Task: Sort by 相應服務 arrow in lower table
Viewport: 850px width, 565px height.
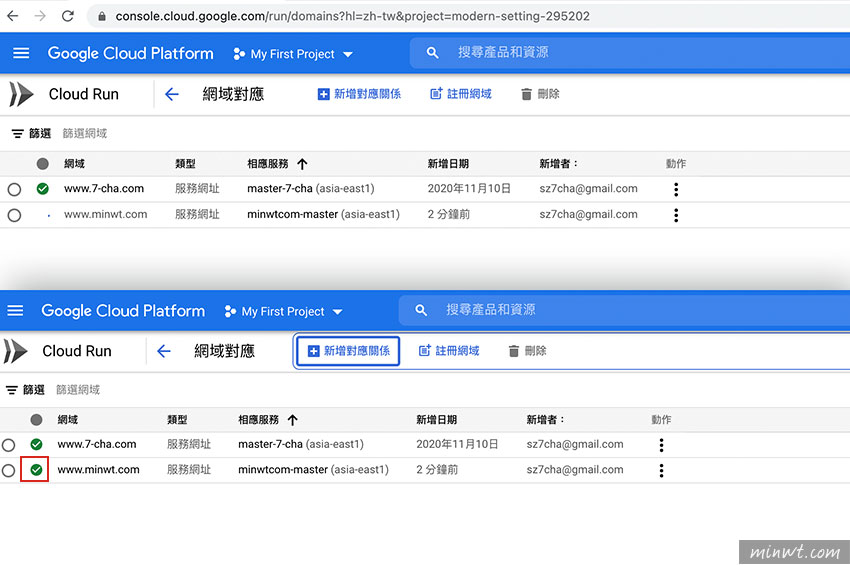Action: point(293,420)
